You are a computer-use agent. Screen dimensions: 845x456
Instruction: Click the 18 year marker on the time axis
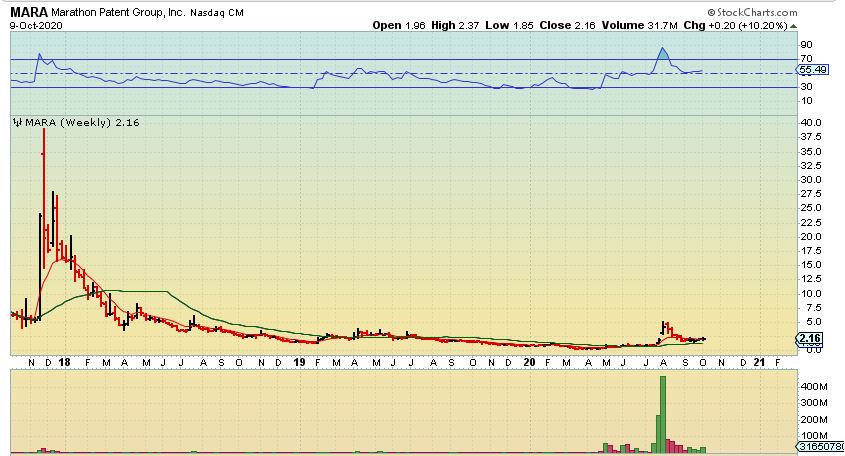click(64, 362)
